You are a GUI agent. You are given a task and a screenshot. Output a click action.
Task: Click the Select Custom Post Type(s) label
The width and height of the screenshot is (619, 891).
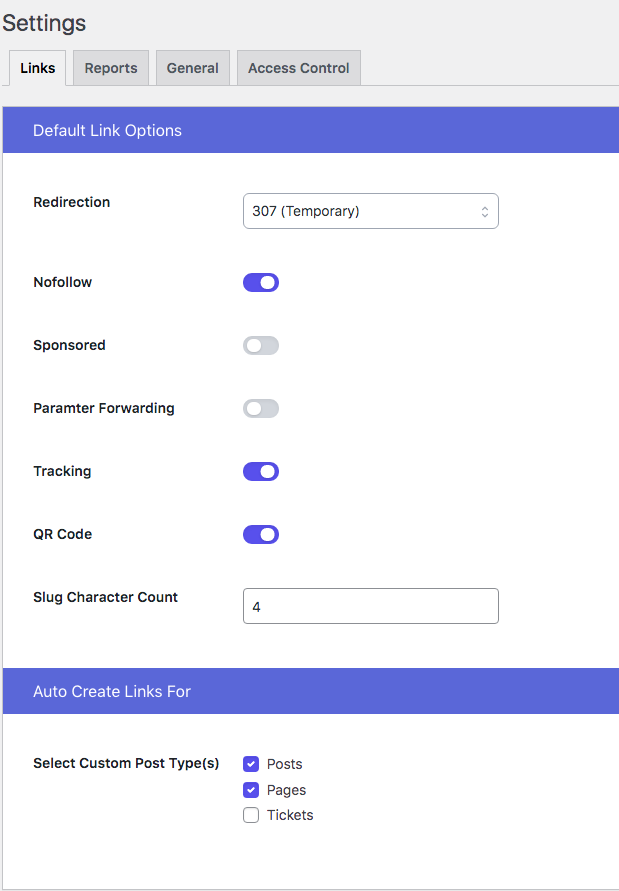[x=126, y=763]
